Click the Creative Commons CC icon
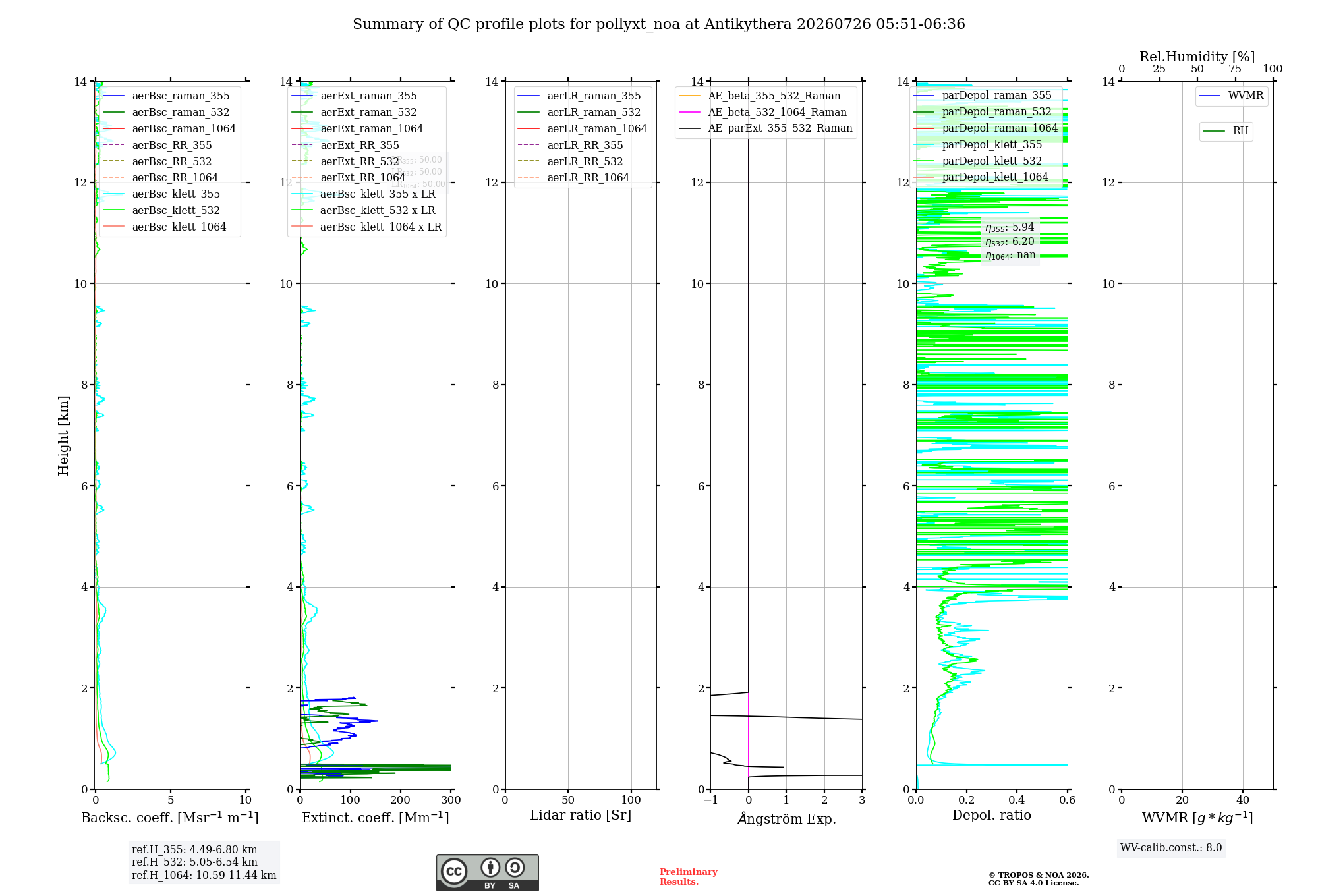The image size is (1318, 896). [454, 871]
